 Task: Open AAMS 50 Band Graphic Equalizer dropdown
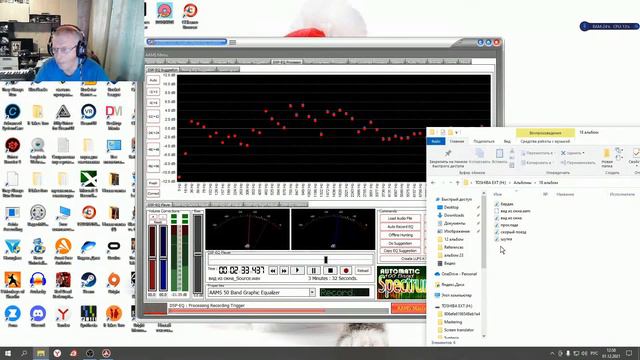coord(312,292)
